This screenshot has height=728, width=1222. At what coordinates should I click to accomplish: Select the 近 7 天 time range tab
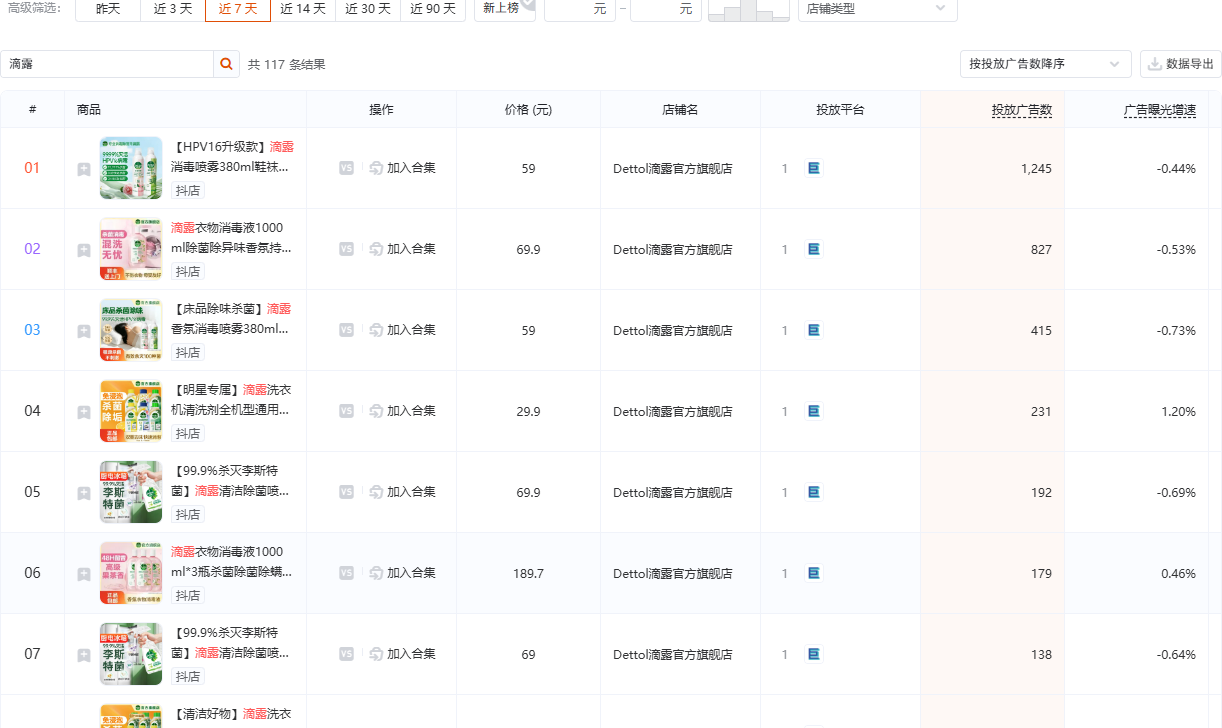pyautogui.click(x=238, y=9)
